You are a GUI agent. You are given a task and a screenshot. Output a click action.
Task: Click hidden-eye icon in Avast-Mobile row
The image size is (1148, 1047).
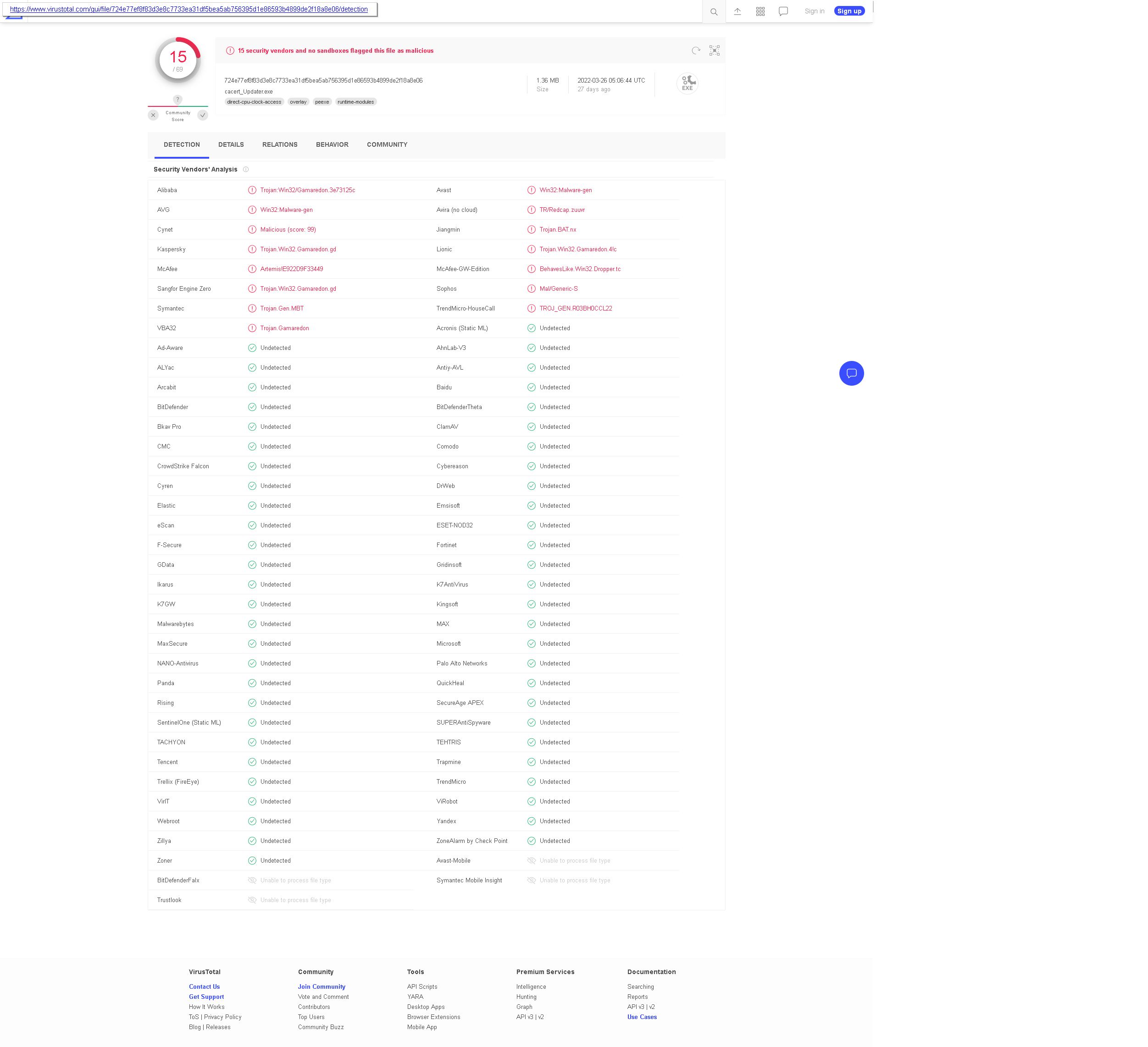click(531, 861)
